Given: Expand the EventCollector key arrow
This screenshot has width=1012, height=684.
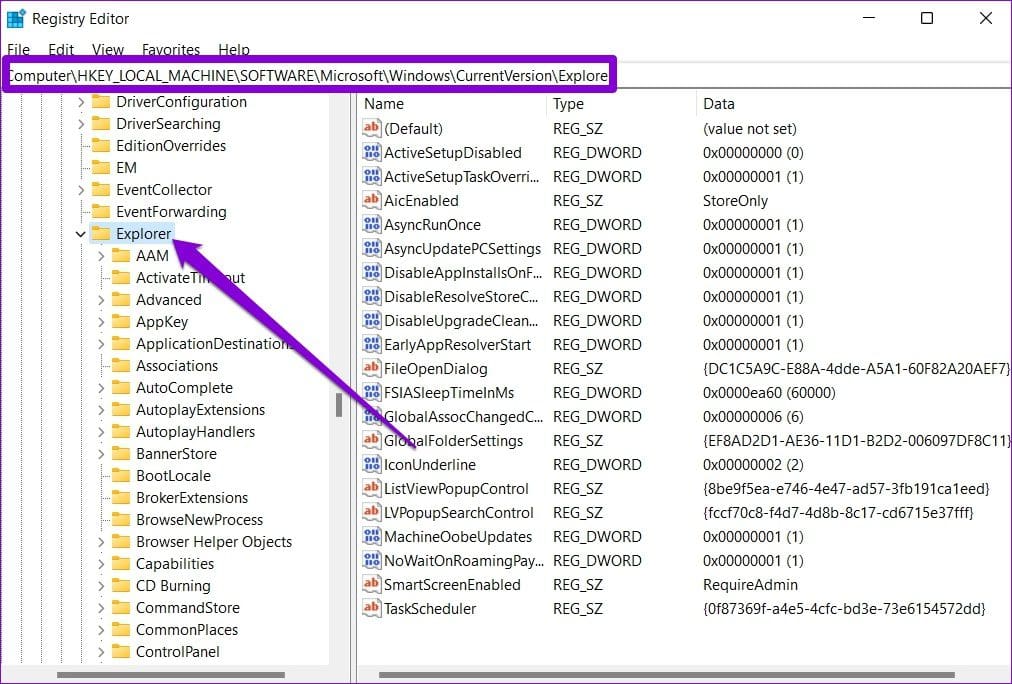Looking at the screenshot, I should tap(81, 190).
